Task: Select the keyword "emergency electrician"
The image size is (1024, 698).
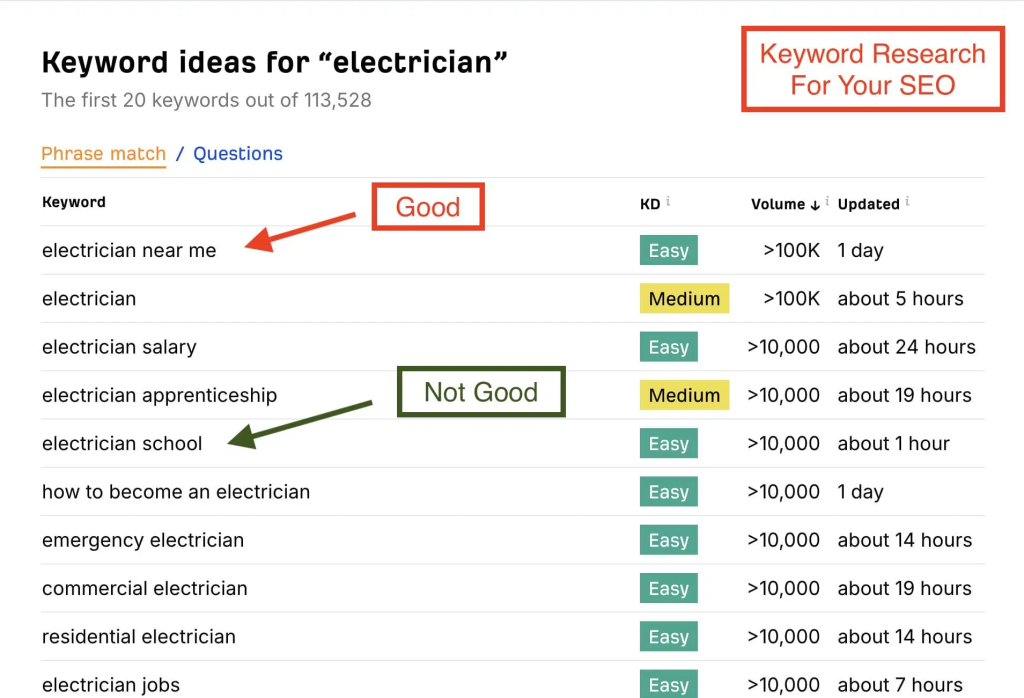Action: 142,540
